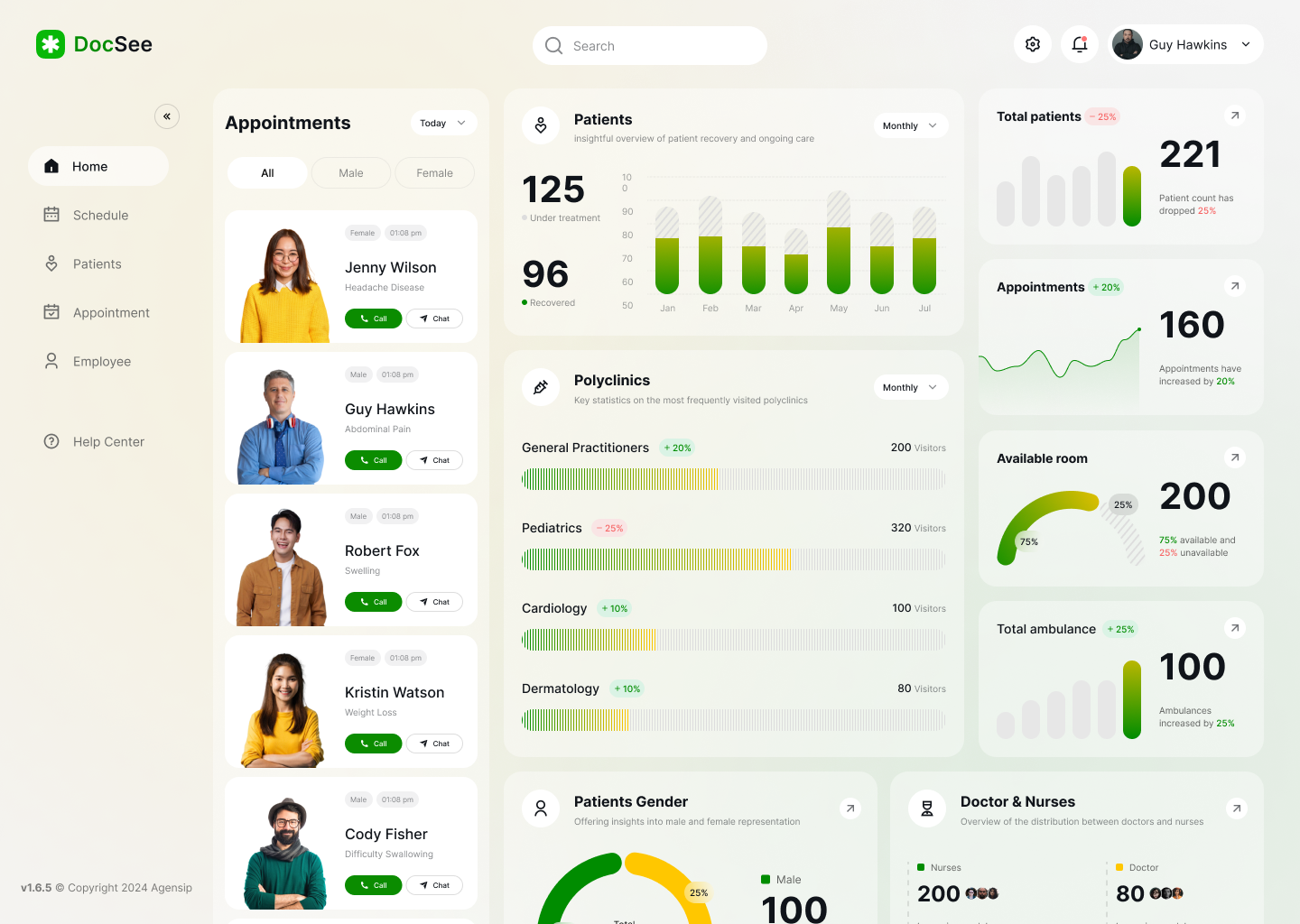The width and height of the screenshot is (1300, 924).
Task: Click the Polyclinics syringe icon
Action: coord(541,387)
